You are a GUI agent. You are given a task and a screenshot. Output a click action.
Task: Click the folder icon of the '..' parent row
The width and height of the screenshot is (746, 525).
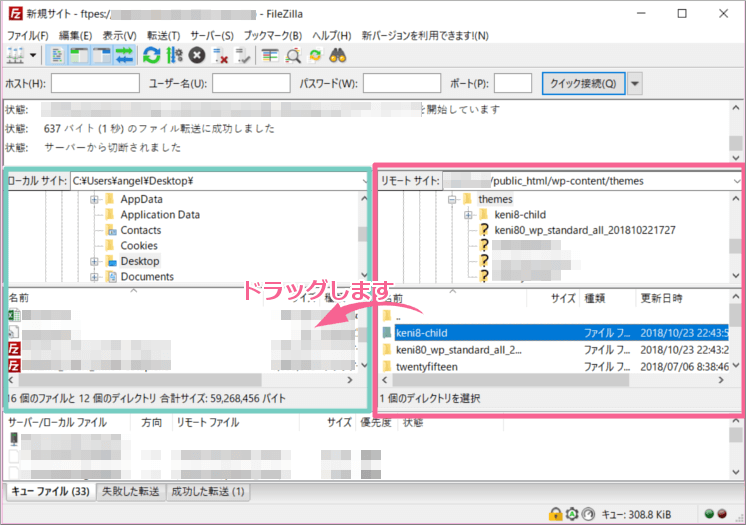coord(387,316)
